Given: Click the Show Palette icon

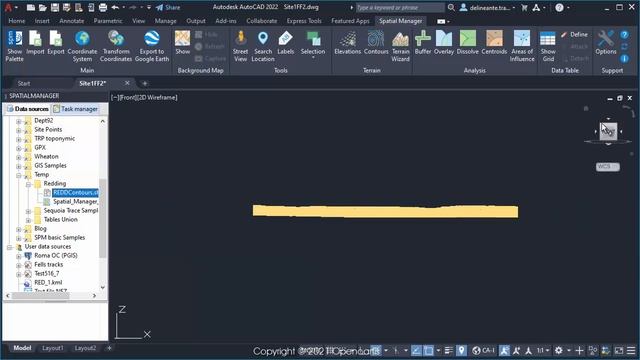Looking at the screenshot, I should pyautogui.click(x=14, y=46).
